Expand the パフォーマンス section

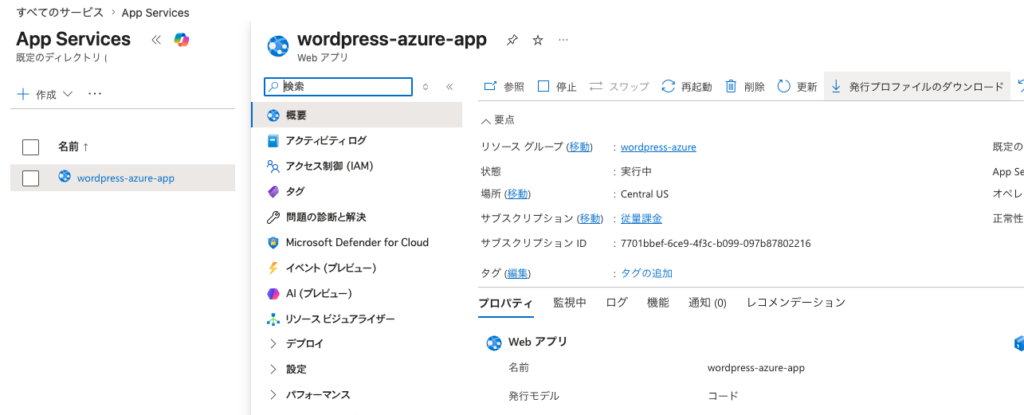pyautogui.click(x=273, y=395)
